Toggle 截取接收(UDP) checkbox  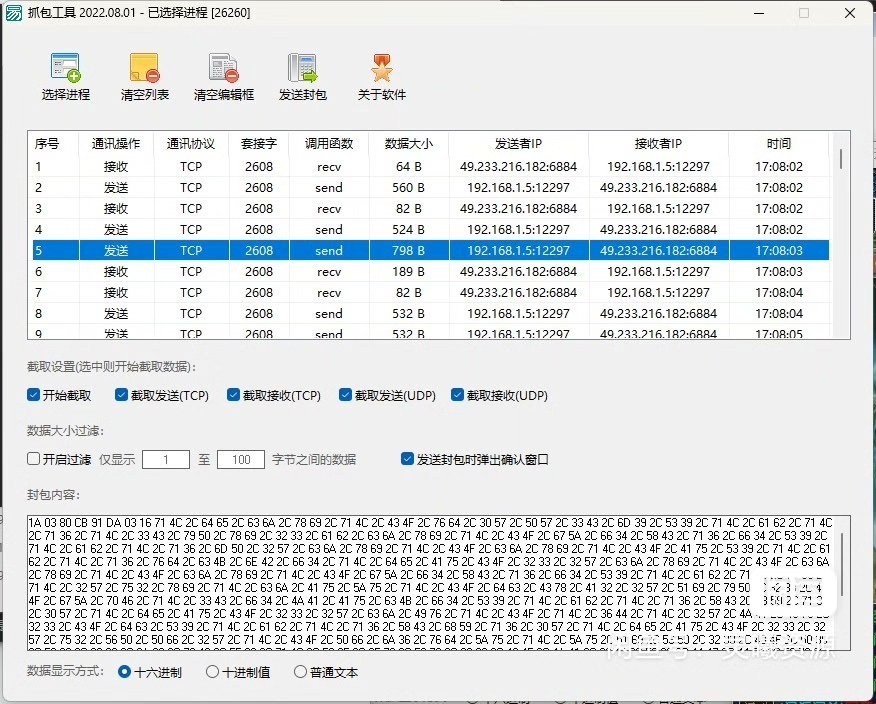pos(458,395)
